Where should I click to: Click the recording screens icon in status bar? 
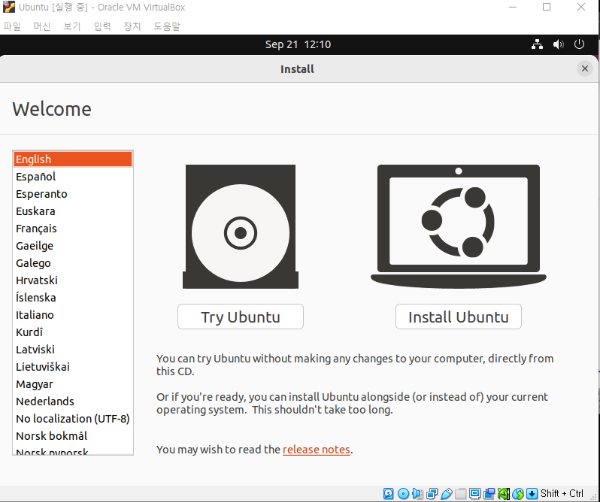489,494
